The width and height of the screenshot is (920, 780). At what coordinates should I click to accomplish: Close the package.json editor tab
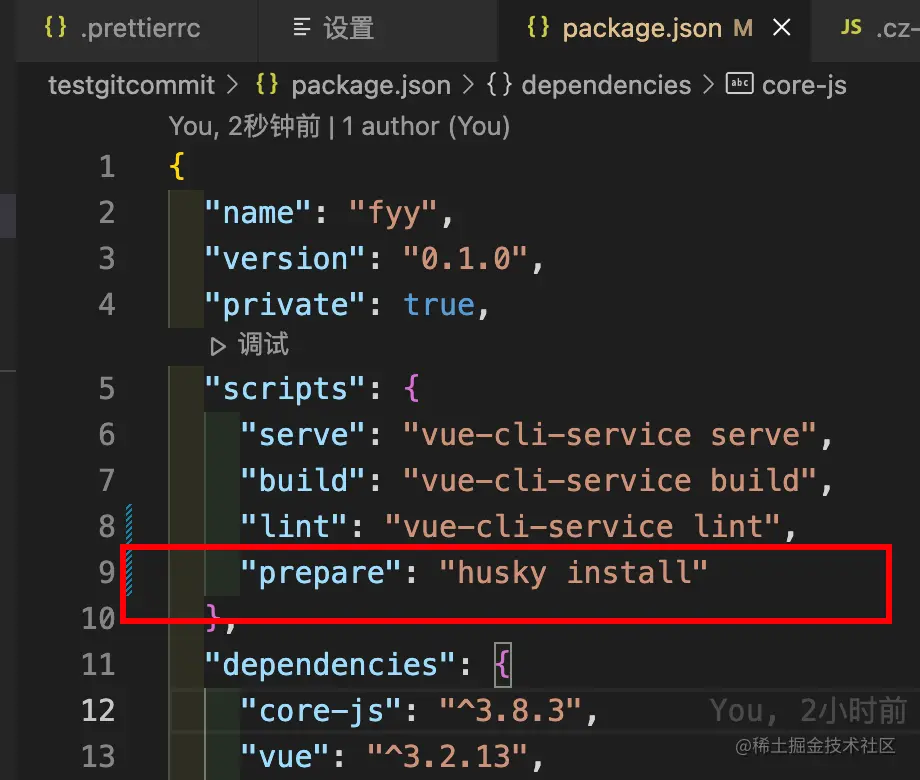click(782, 28)
